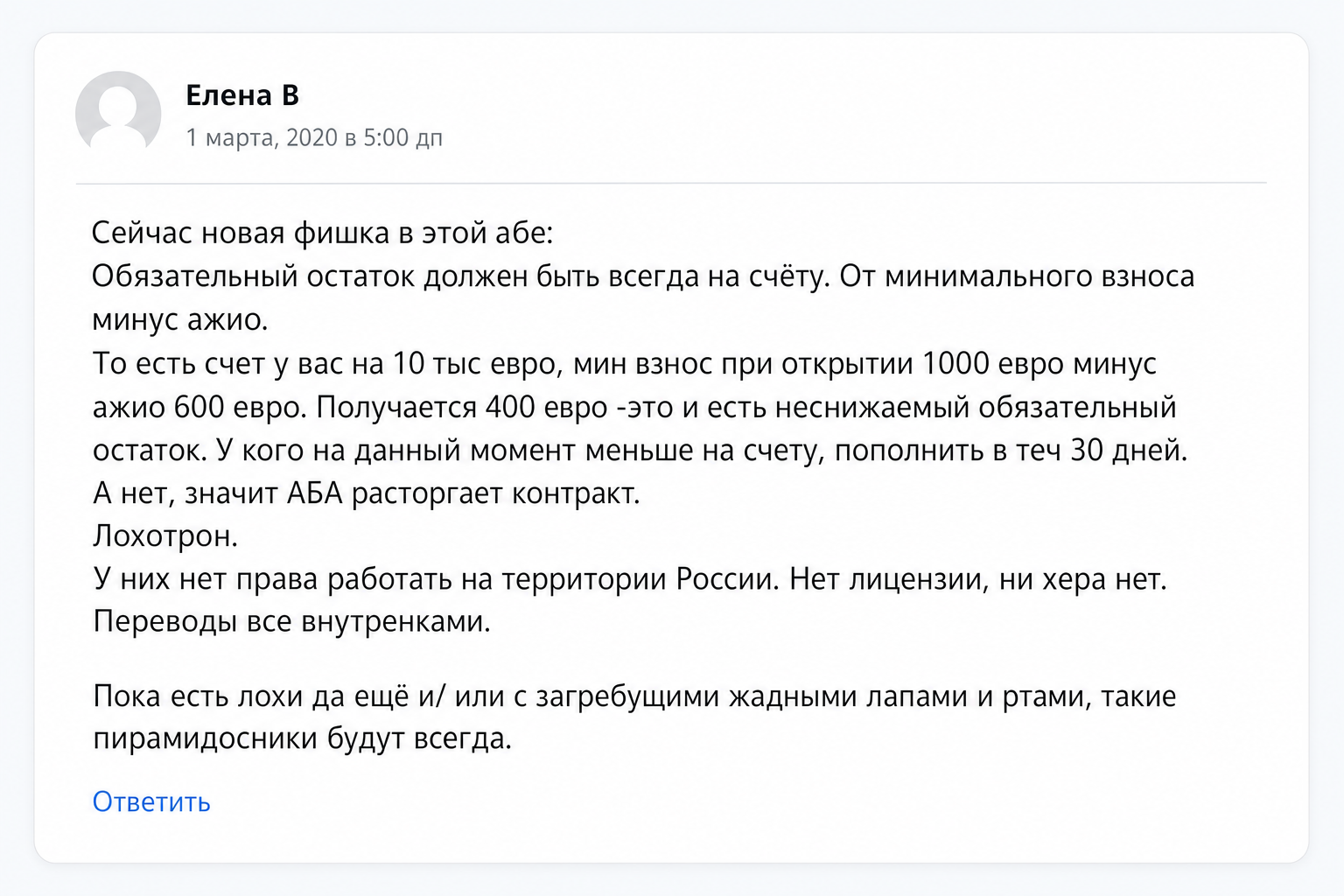Click the paragraph starting Пока есть лохи
The image size is (1344, 896).
pos(634,718)
